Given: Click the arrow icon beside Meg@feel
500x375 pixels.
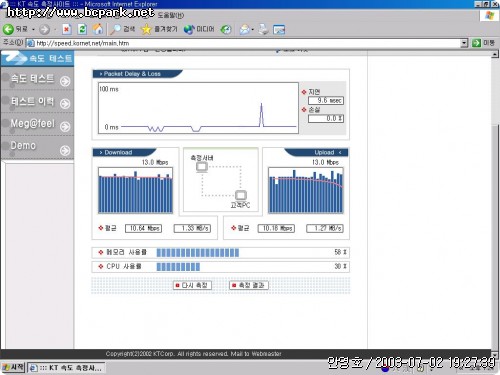Looking at the screenshot, I should 65,126.
